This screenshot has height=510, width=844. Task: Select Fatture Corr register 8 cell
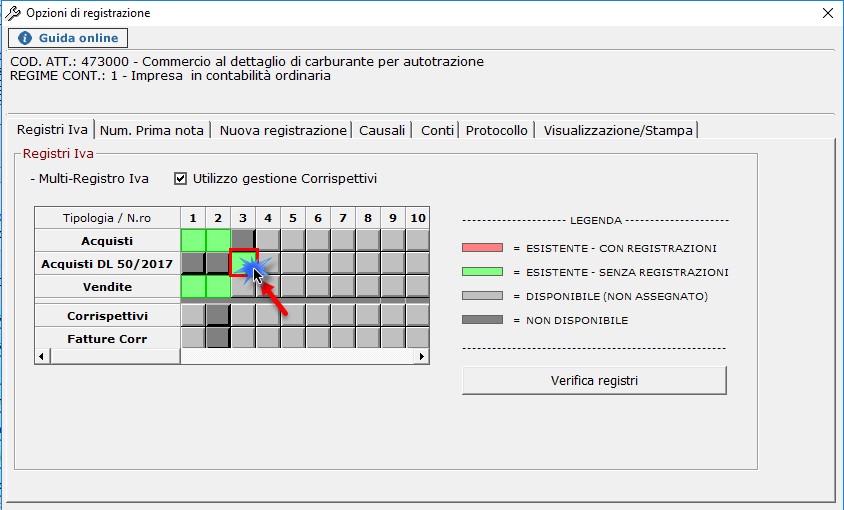(368, 338)
